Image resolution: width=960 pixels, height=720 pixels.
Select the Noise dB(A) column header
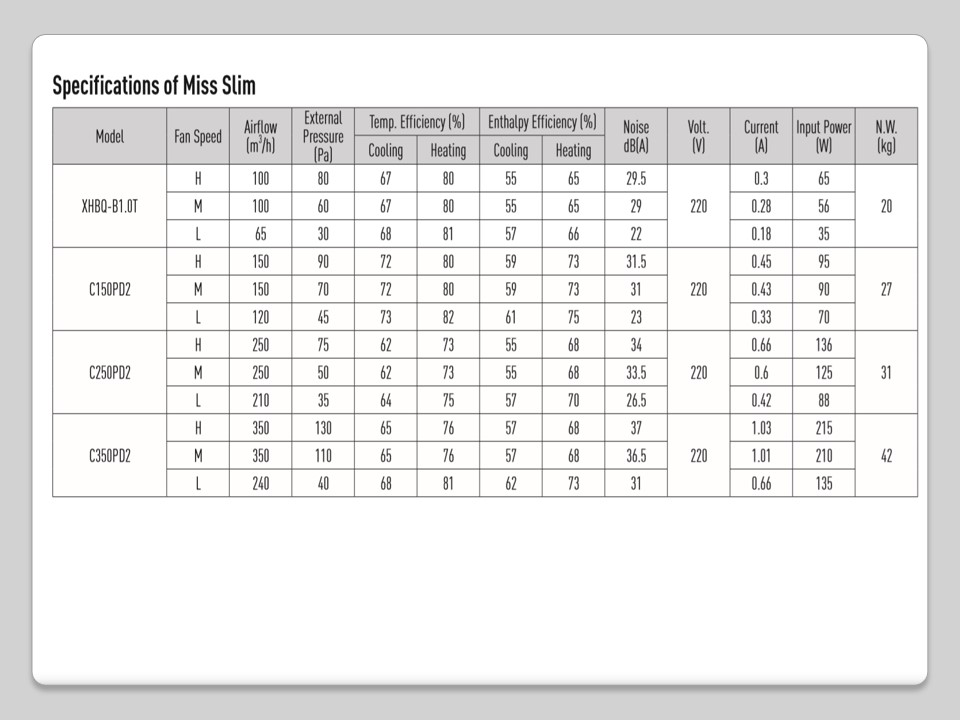[x=636, y=136]
